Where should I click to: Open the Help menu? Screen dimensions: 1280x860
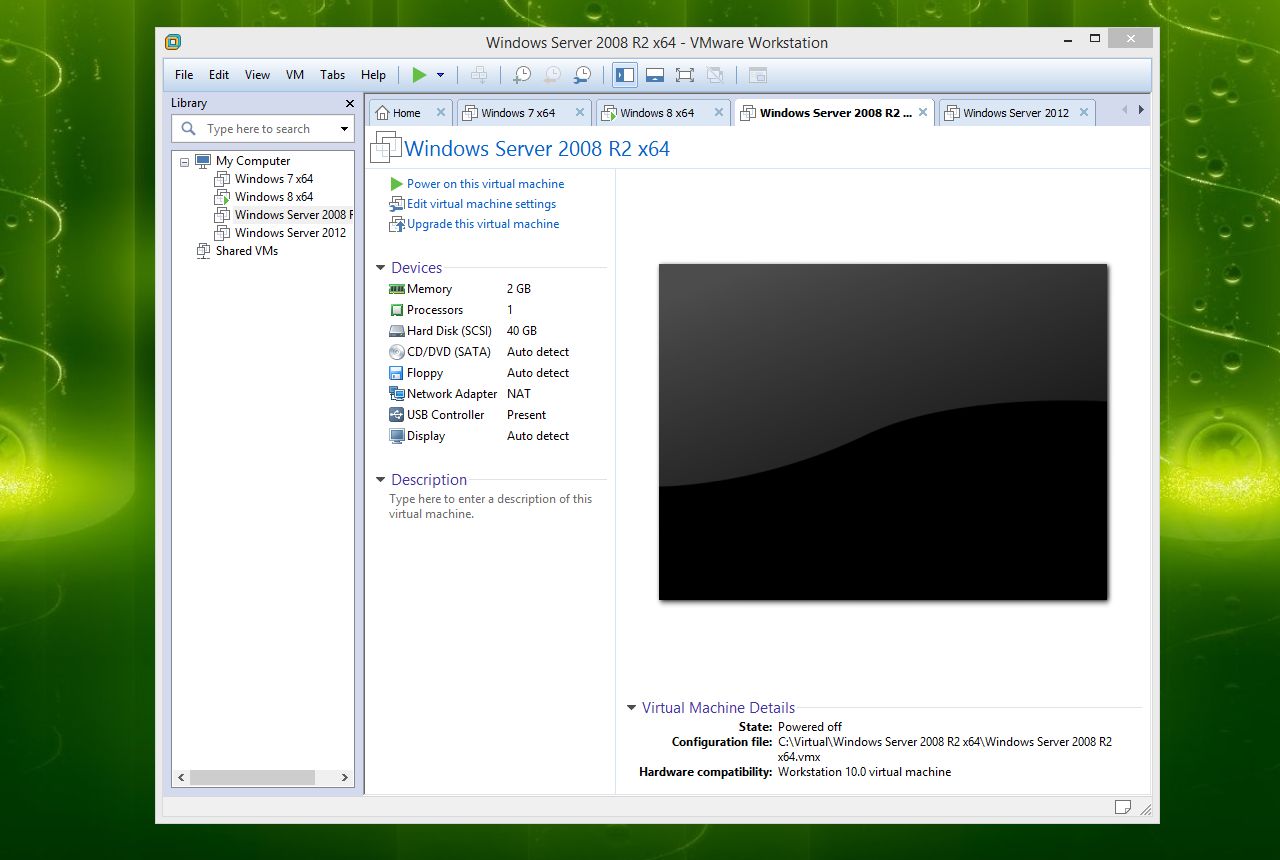(373, 75)
